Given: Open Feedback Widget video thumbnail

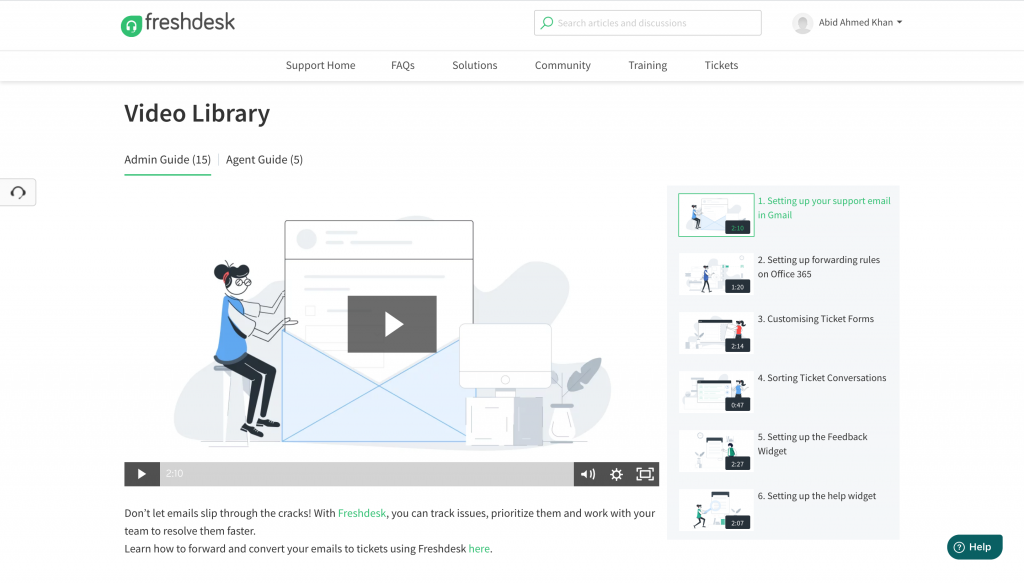Looking at the screenshot, I should click(716, 451).
